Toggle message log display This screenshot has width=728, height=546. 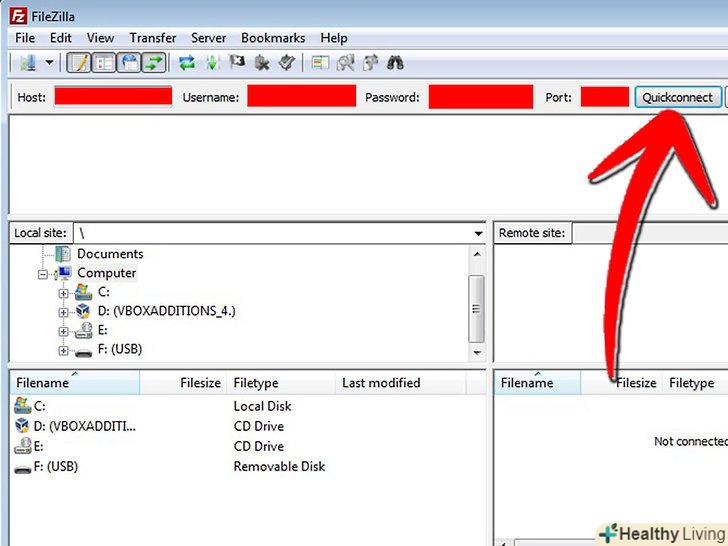79,63
